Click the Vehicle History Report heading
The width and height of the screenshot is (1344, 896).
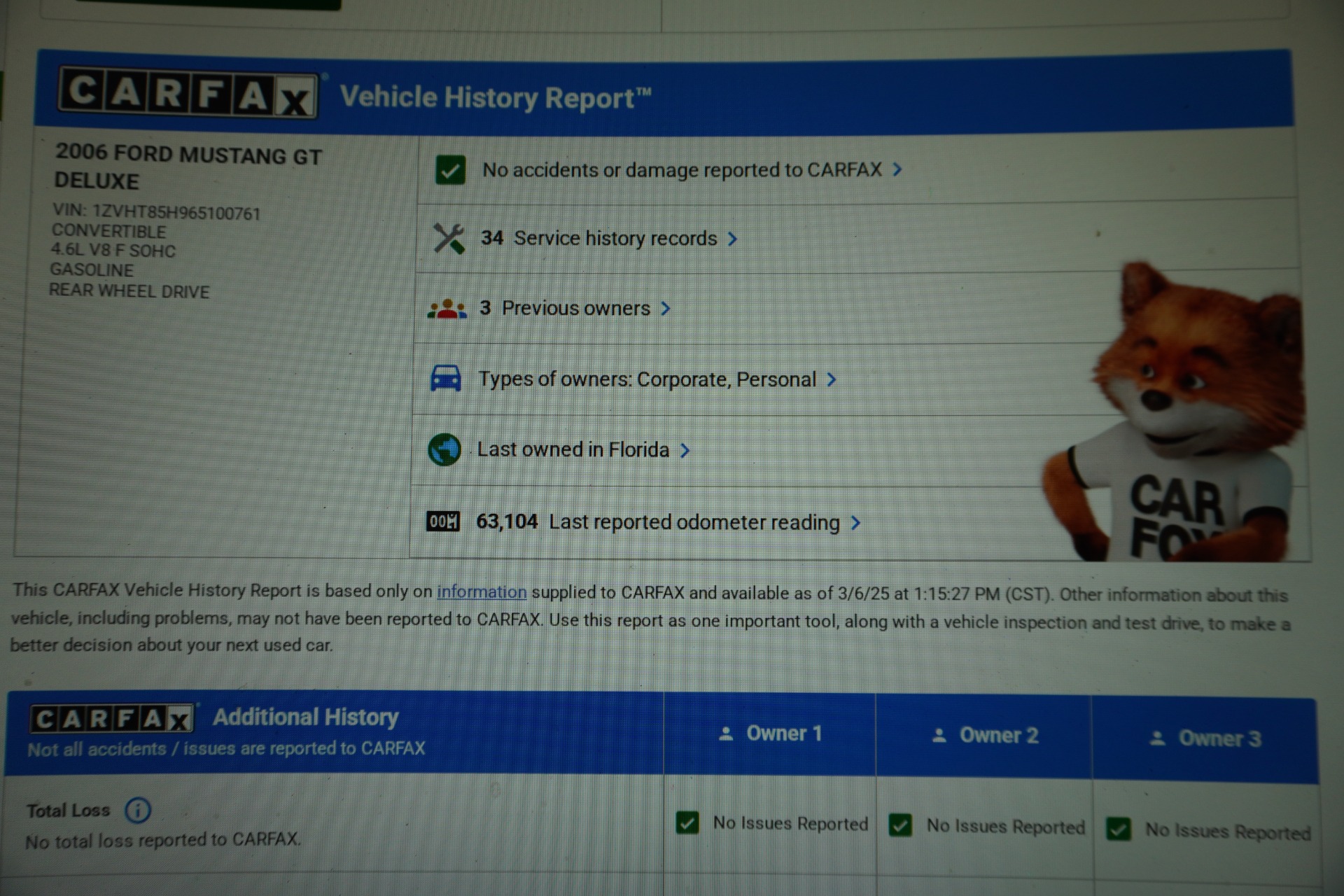[496, 97]
